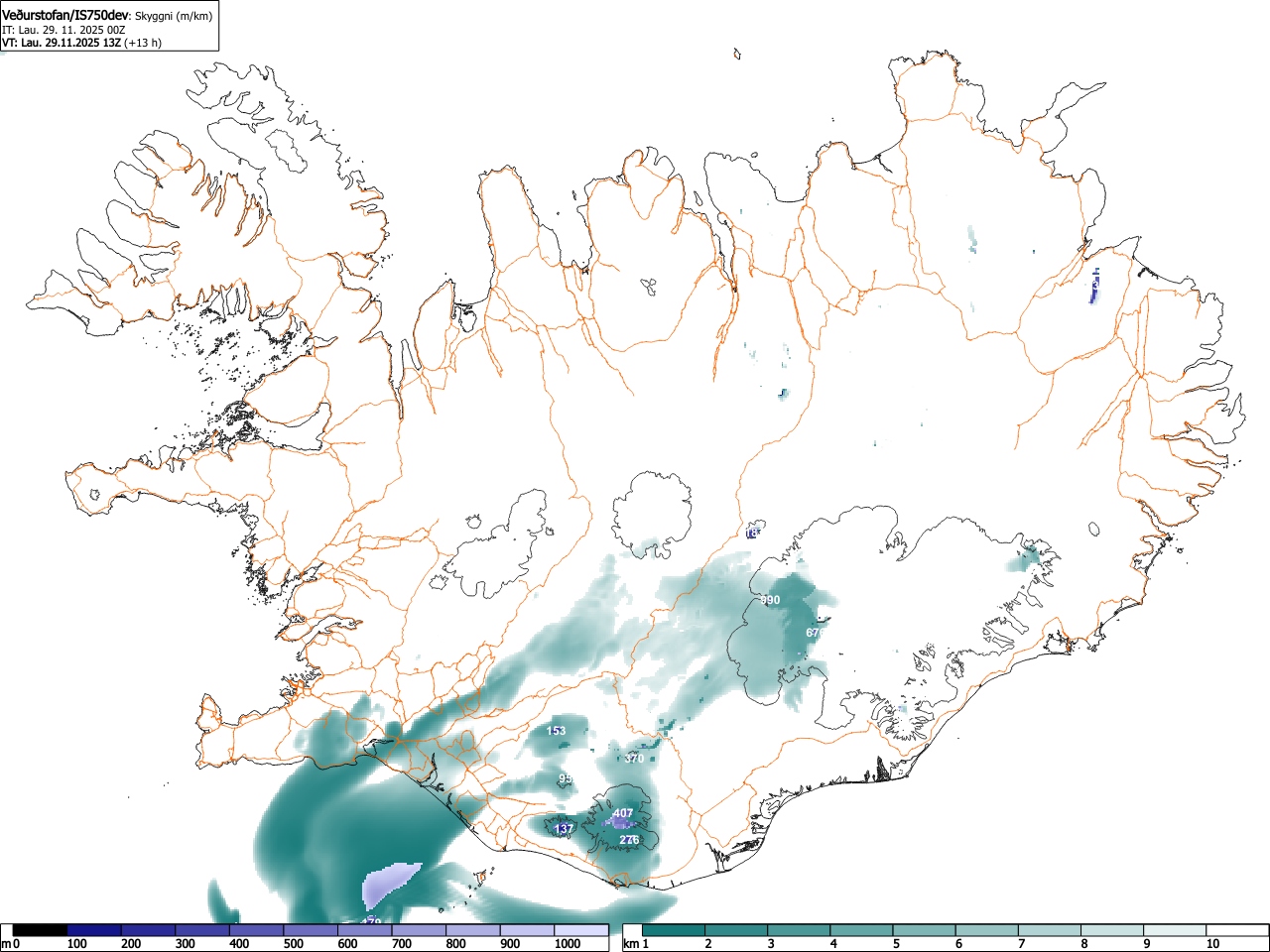
Task: Click the 990 visibility value label
Action: [x=770, y=601]
